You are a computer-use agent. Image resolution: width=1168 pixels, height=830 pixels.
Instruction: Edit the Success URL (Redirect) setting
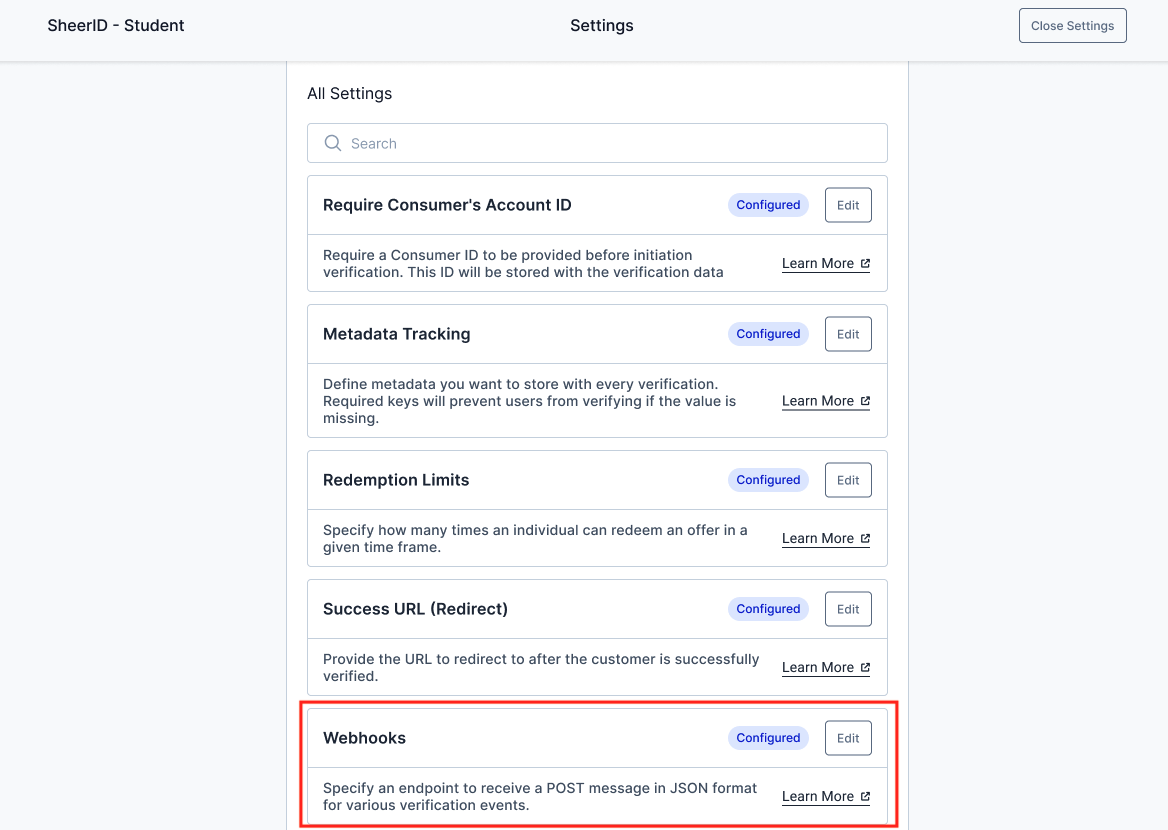(x=848, y=609)
